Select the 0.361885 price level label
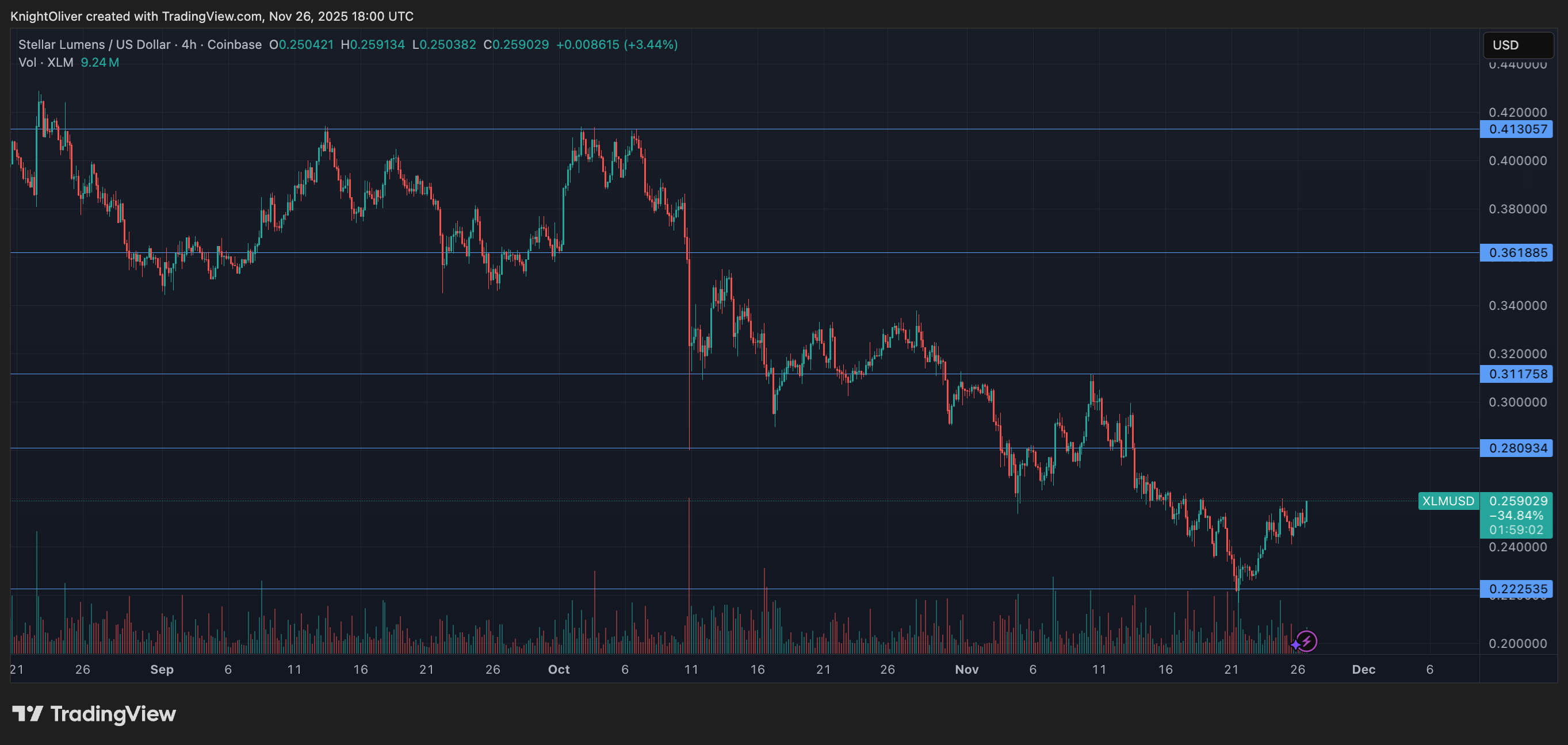The height and width of the screenshot is (745, 1568). point(1516,253)
